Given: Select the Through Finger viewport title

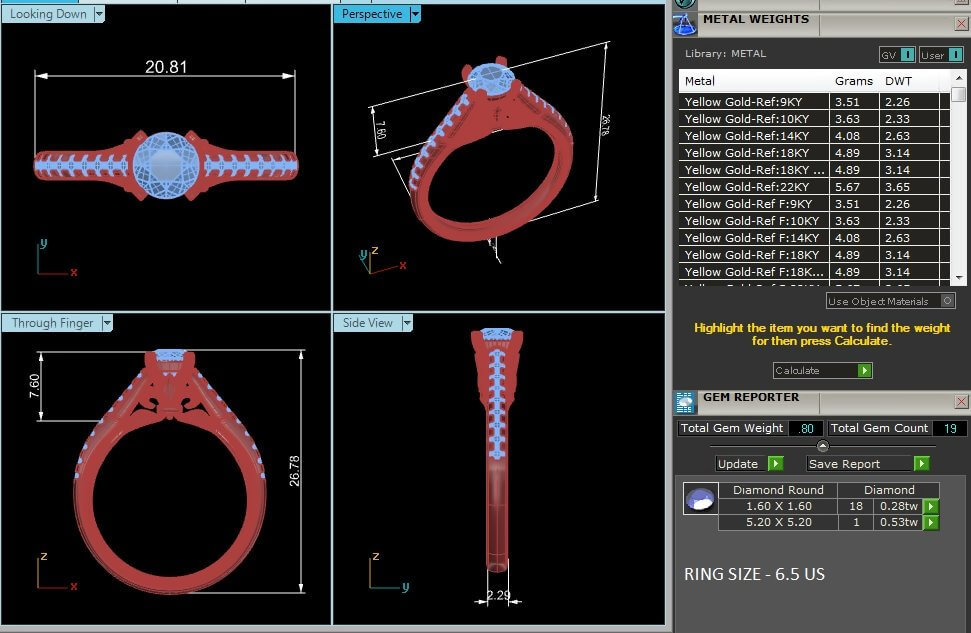Looking at the screenshot, I should tap(52, 323).
